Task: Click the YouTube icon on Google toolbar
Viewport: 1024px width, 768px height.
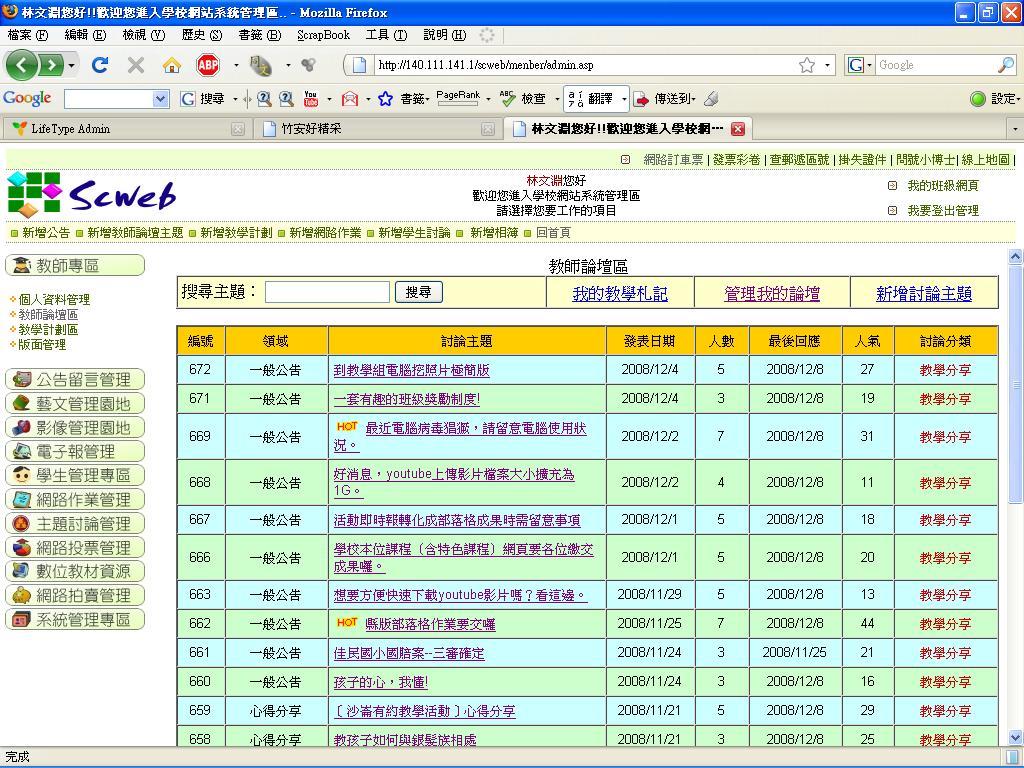Action: tap(310, 99)
